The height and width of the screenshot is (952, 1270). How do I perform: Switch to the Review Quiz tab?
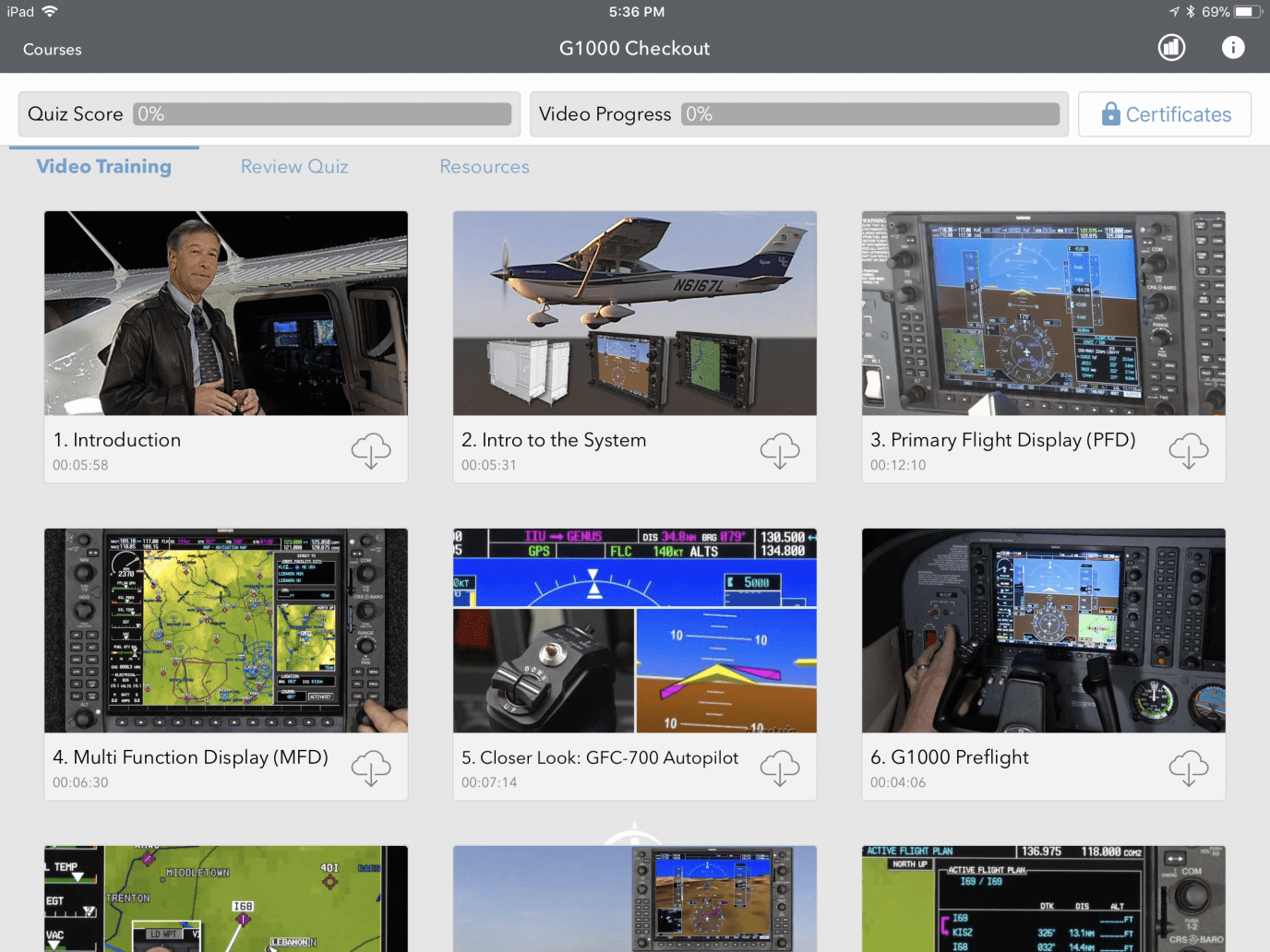(x=294, y=166)
